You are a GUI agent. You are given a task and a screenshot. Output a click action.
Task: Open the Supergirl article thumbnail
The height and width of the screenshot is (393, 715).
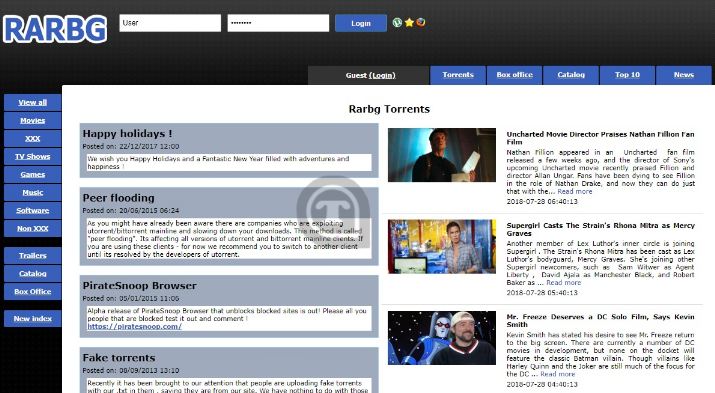442,246
